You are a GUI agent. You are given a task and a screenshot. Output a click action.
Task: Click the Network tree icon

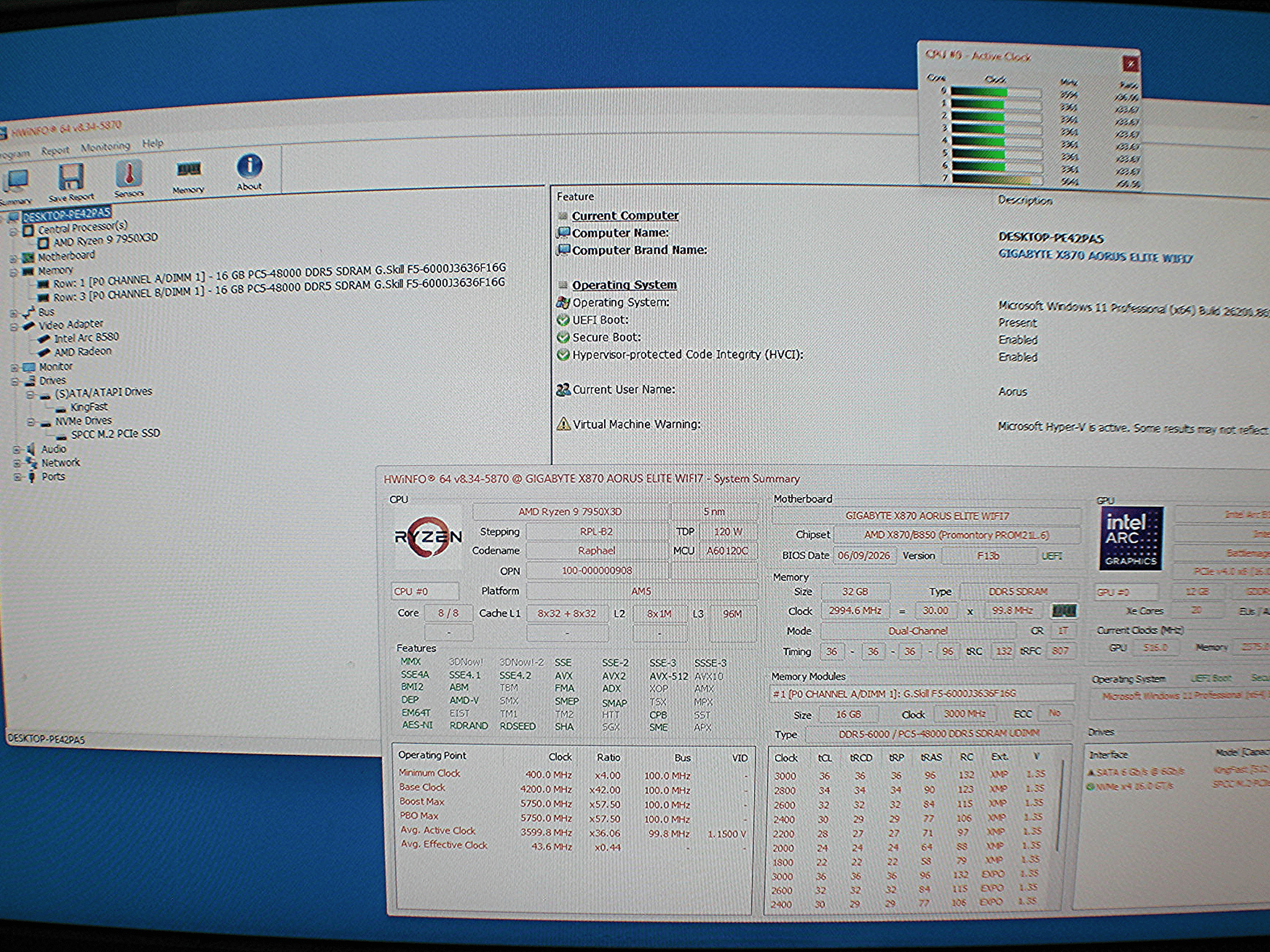pos(31,462)
